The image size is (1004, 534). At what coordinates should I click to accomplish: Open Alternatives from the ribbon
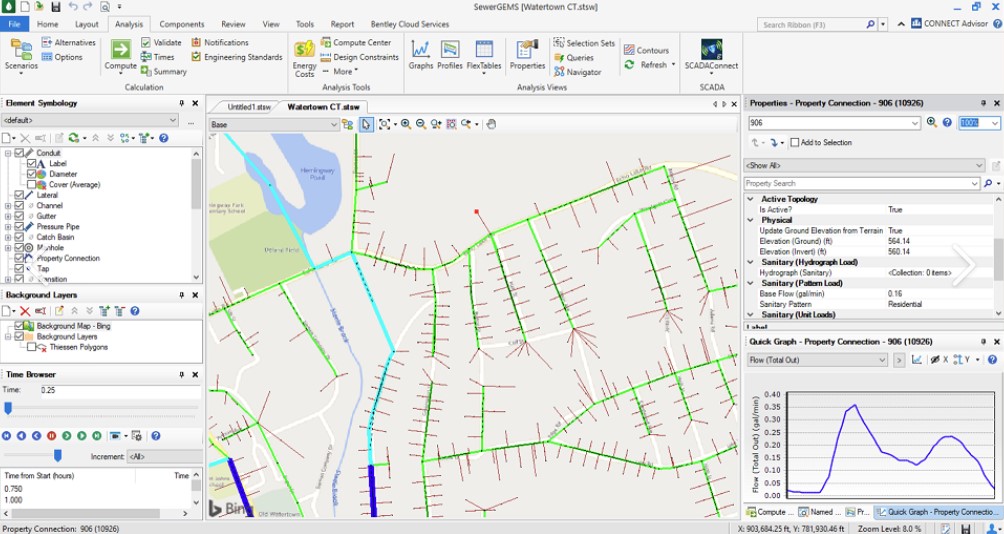[69, 42]
